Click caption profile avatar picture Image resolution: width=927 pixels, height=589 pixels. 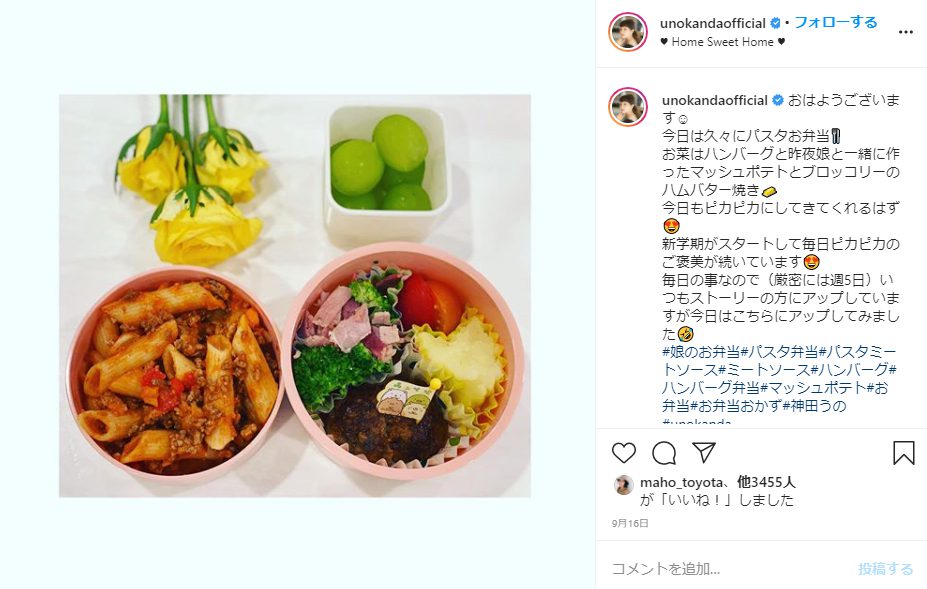pos(628,107)
